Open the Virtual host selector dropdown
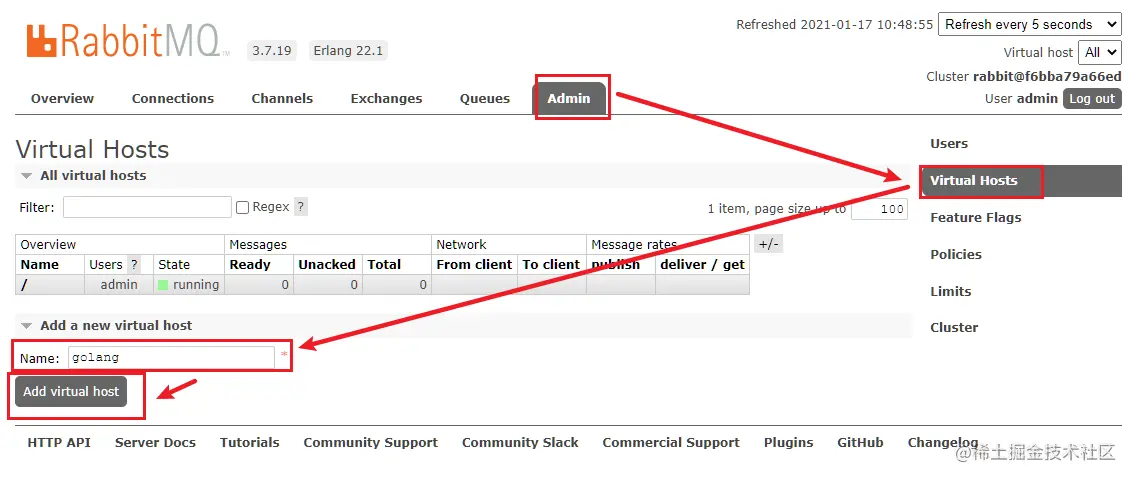Viewport: 1132px width, 479px height. coord(1100,52)
